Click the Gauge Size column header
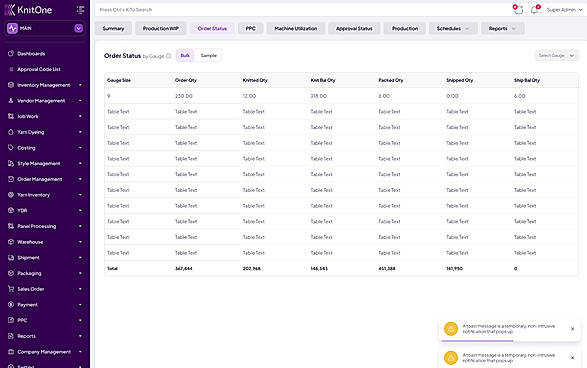The image size is (587, 368). coord(119,80)
